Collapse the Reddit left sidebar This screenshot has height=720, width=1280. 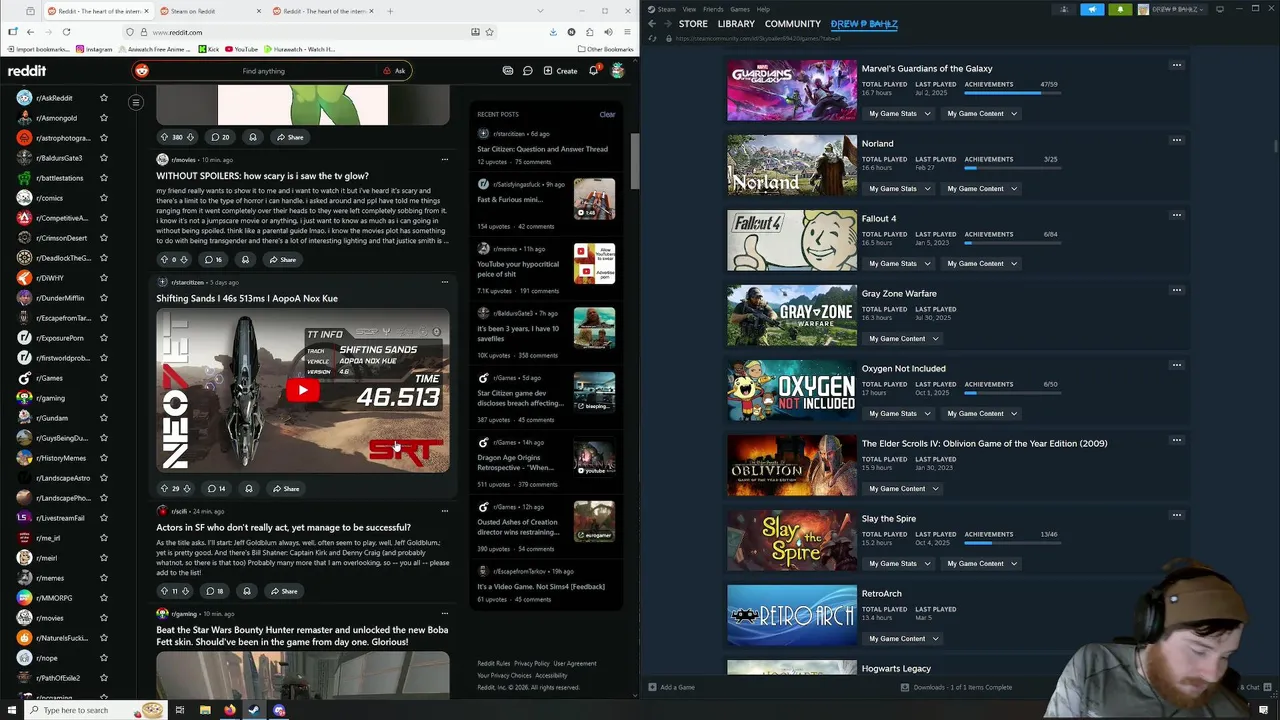click(x=136, y=102)
